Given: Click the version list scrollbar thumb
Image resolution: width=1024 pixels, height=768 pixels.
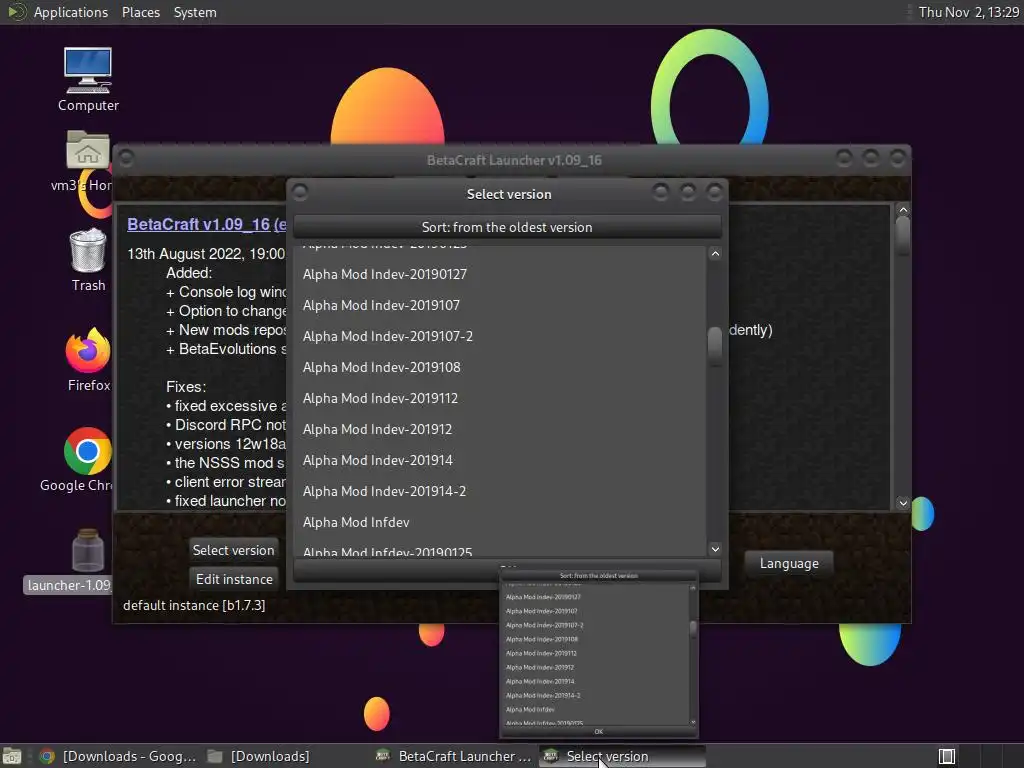Looking at the screenshot, I should point(715,346).
